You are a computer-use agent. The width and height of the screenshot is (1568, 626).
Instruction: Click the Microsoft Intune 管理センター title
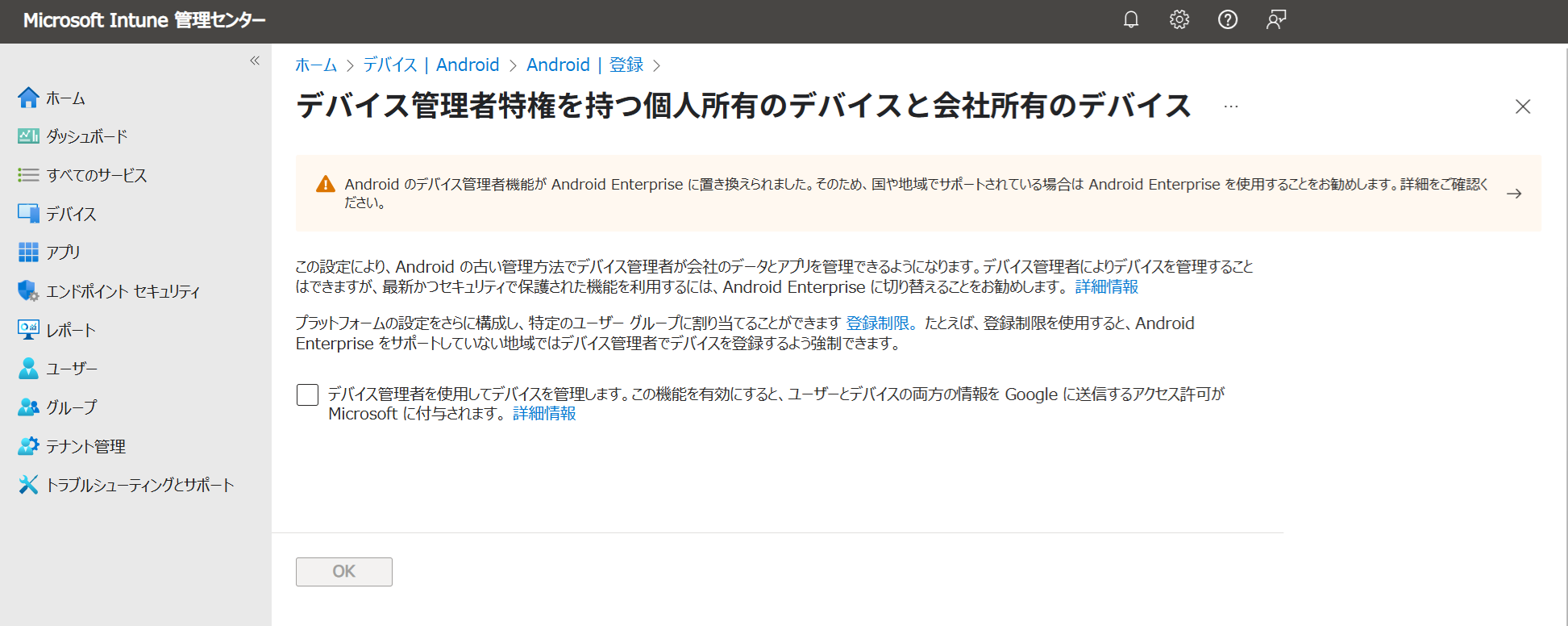144,21
